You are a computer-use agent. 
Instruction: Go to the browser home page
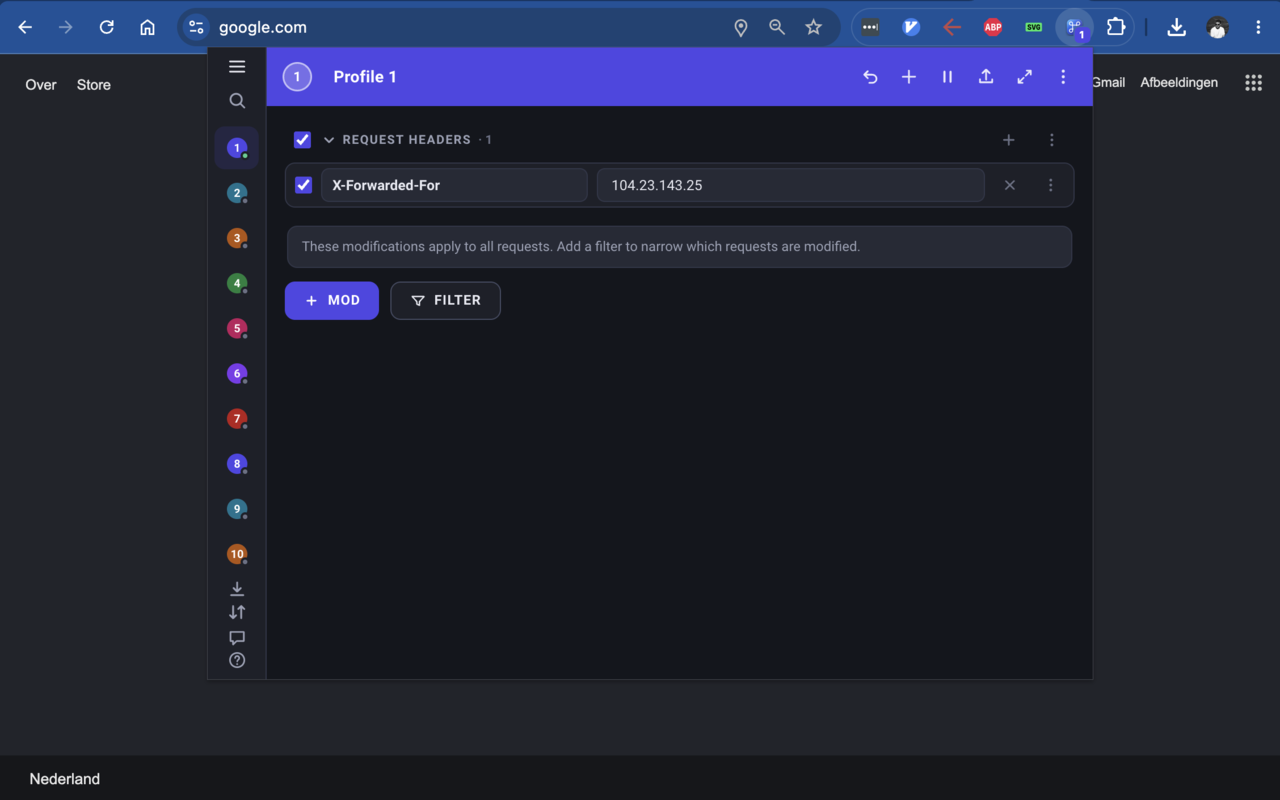pos(147,27)
